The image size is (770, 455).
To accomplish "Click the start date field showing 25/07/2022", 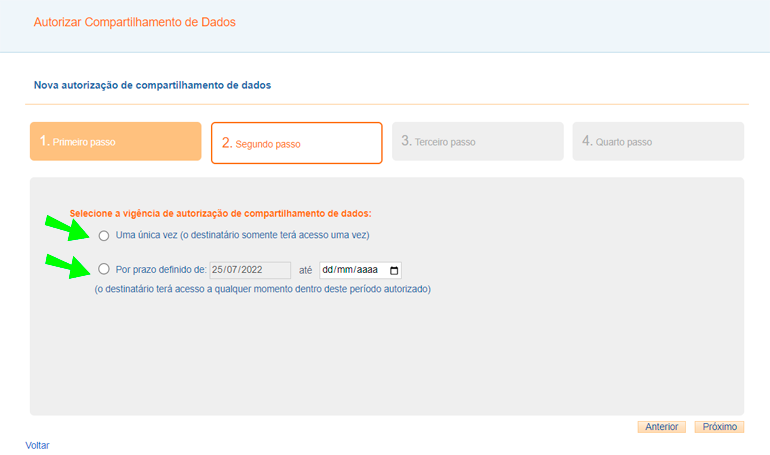I will (250, 270).
